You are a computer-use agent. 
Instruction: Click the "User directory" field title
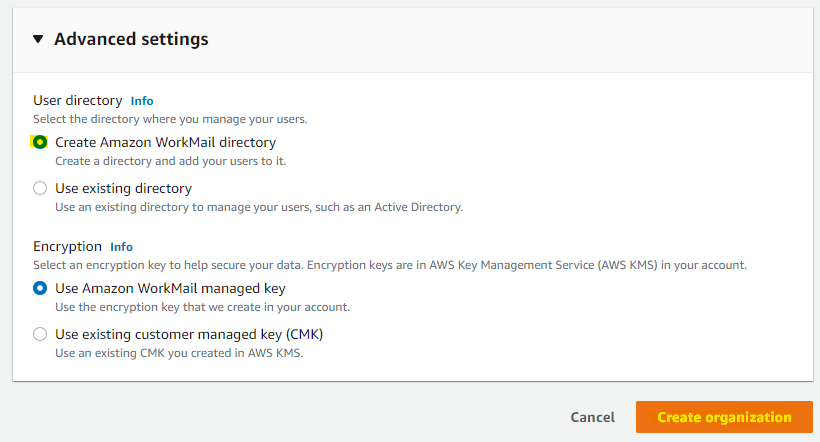(77, 101)
